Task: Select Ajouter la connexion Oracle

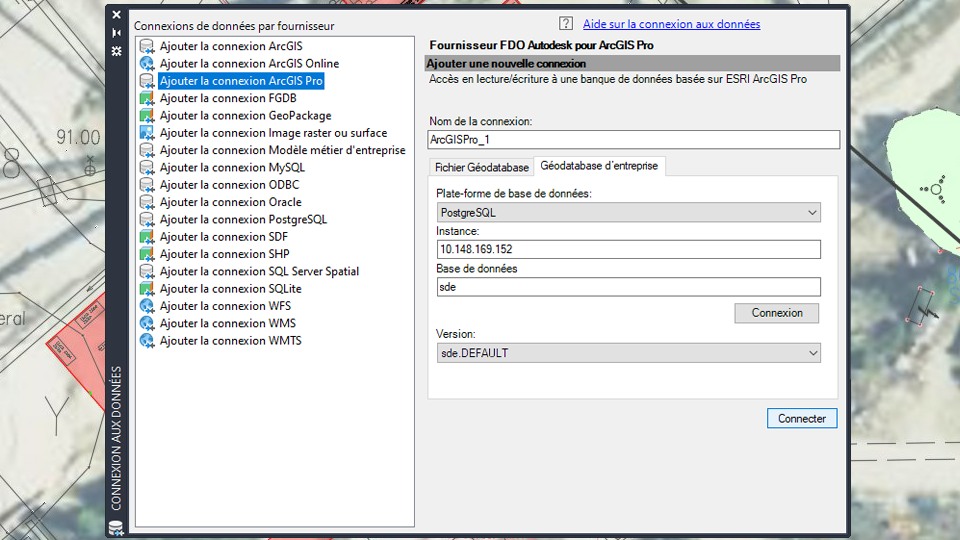Action: pos(230,202)
